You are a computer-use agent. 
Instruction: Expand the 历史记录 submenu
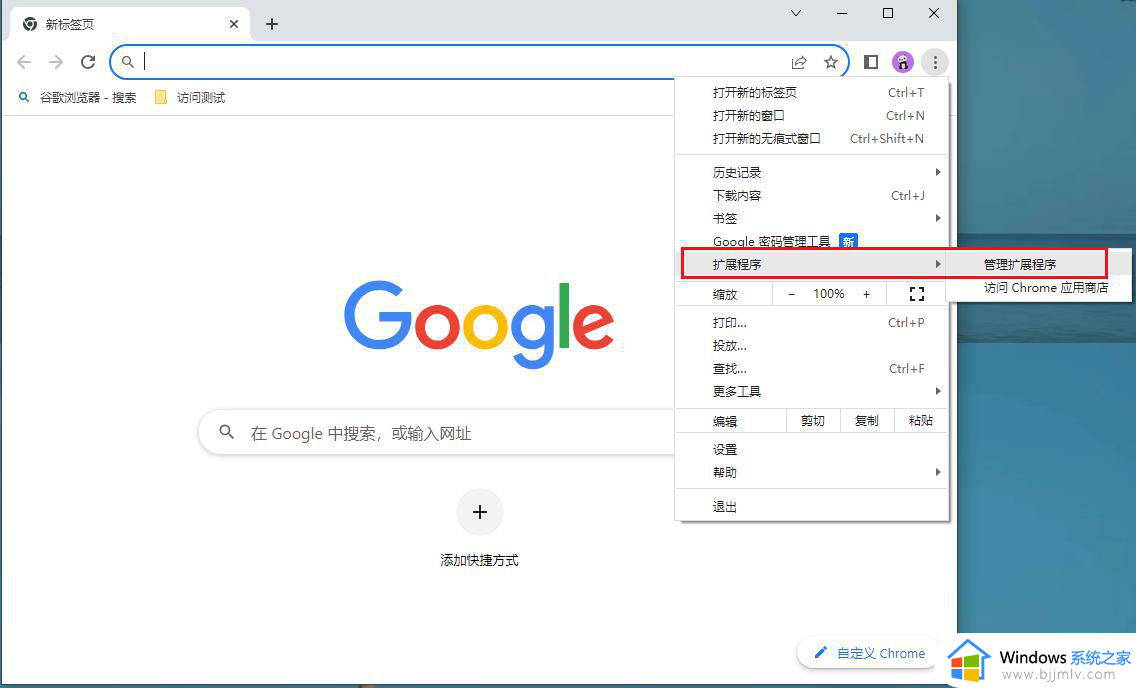click(x=811, y=172)
